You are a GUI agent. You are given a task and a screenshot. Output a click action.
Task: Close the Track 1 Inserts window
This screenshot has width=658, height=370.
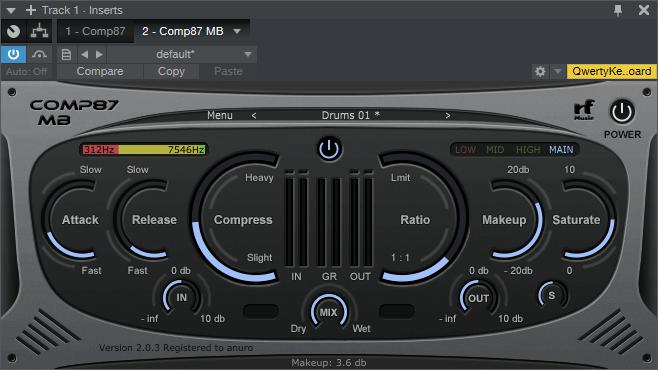pos(644,10)
